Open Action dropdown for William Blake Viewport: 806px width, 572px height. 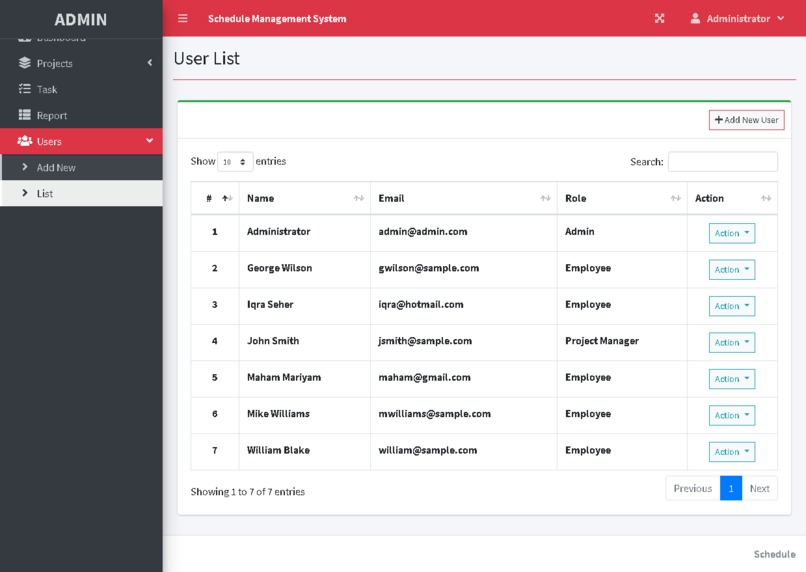click(x=731, y=452)
